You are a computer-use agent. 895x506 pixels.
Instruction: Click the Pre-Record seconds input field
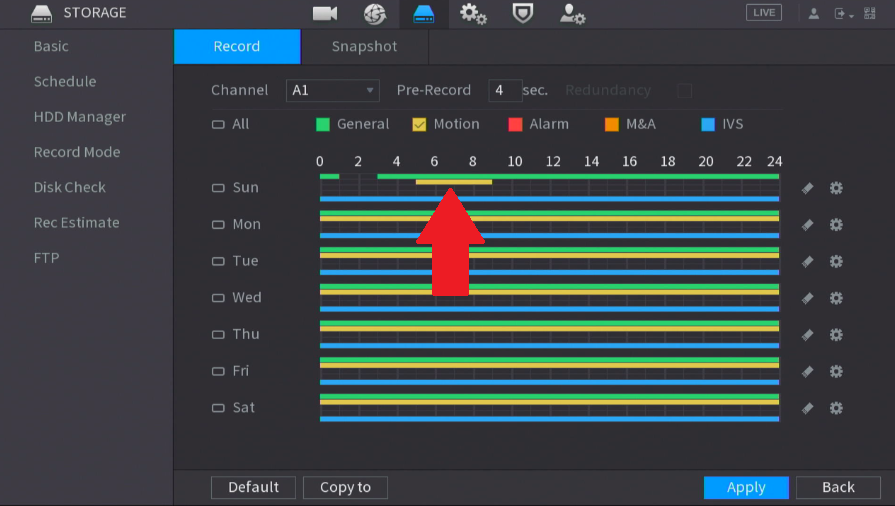[x=505, y=90]
